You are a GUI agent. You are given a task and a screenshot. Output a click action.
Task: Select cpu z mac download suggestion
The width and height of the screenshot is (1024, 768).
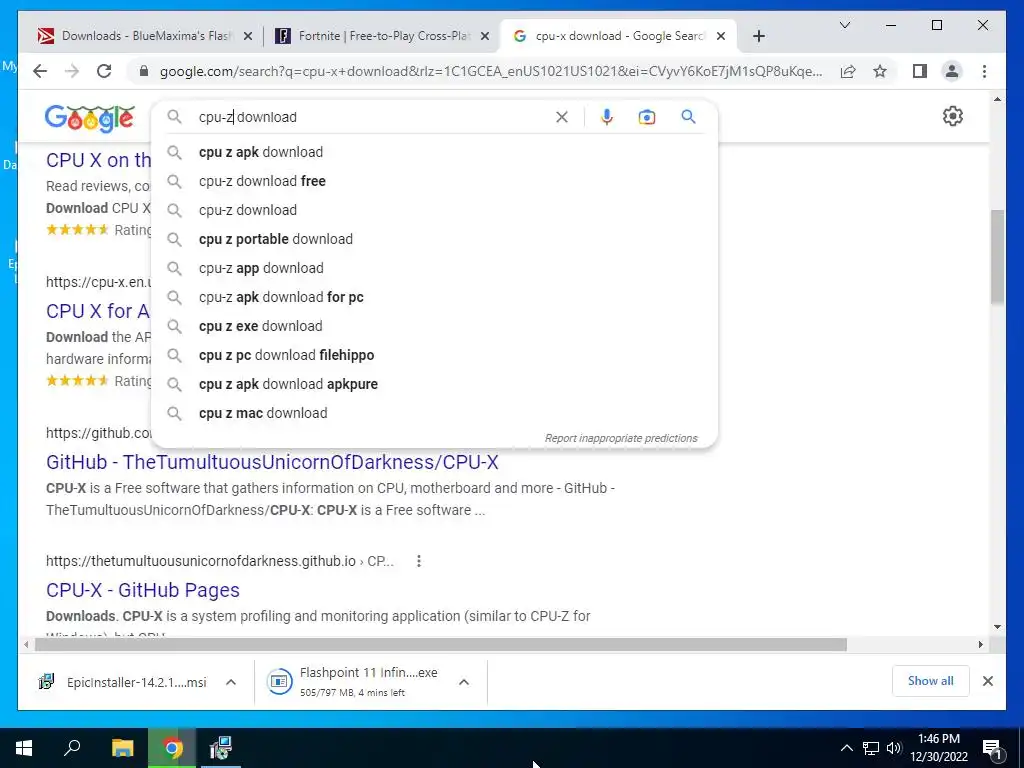tap(434, 413)
